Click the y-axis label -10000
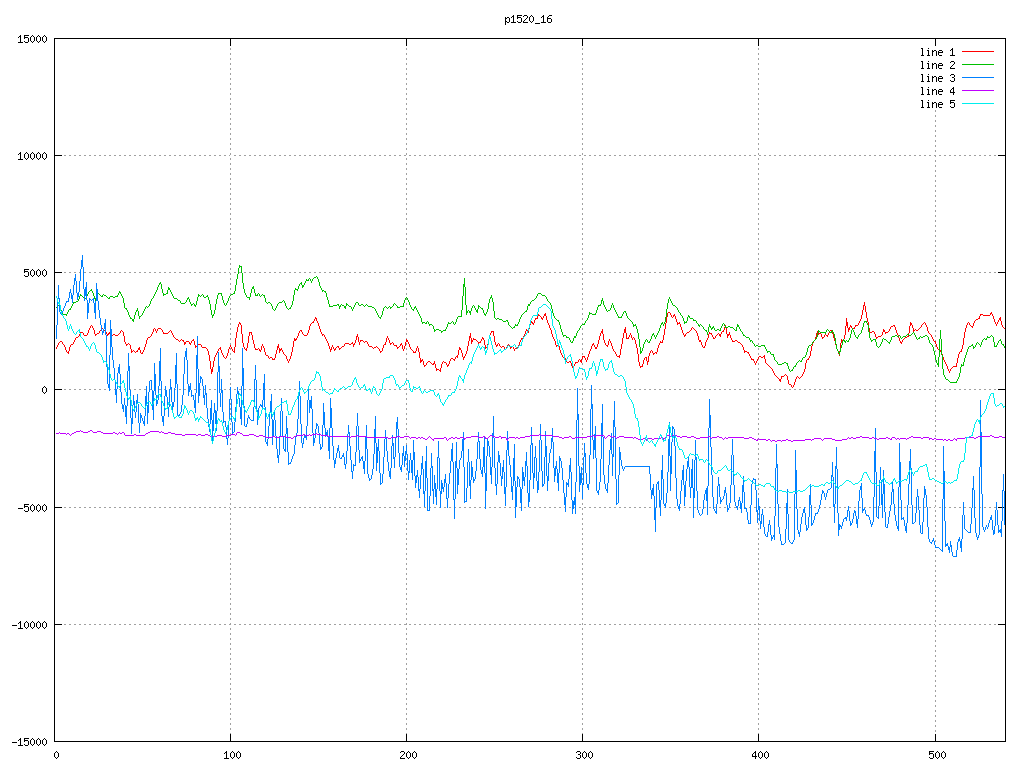This screenshot has height=768, width=1024. [29, 625]
